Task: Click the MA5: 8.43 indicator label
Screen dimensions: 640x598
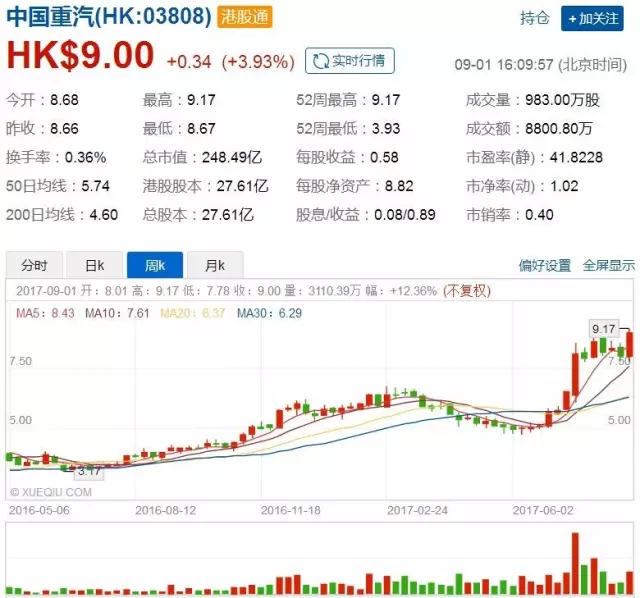Action: tap(45, 313)
